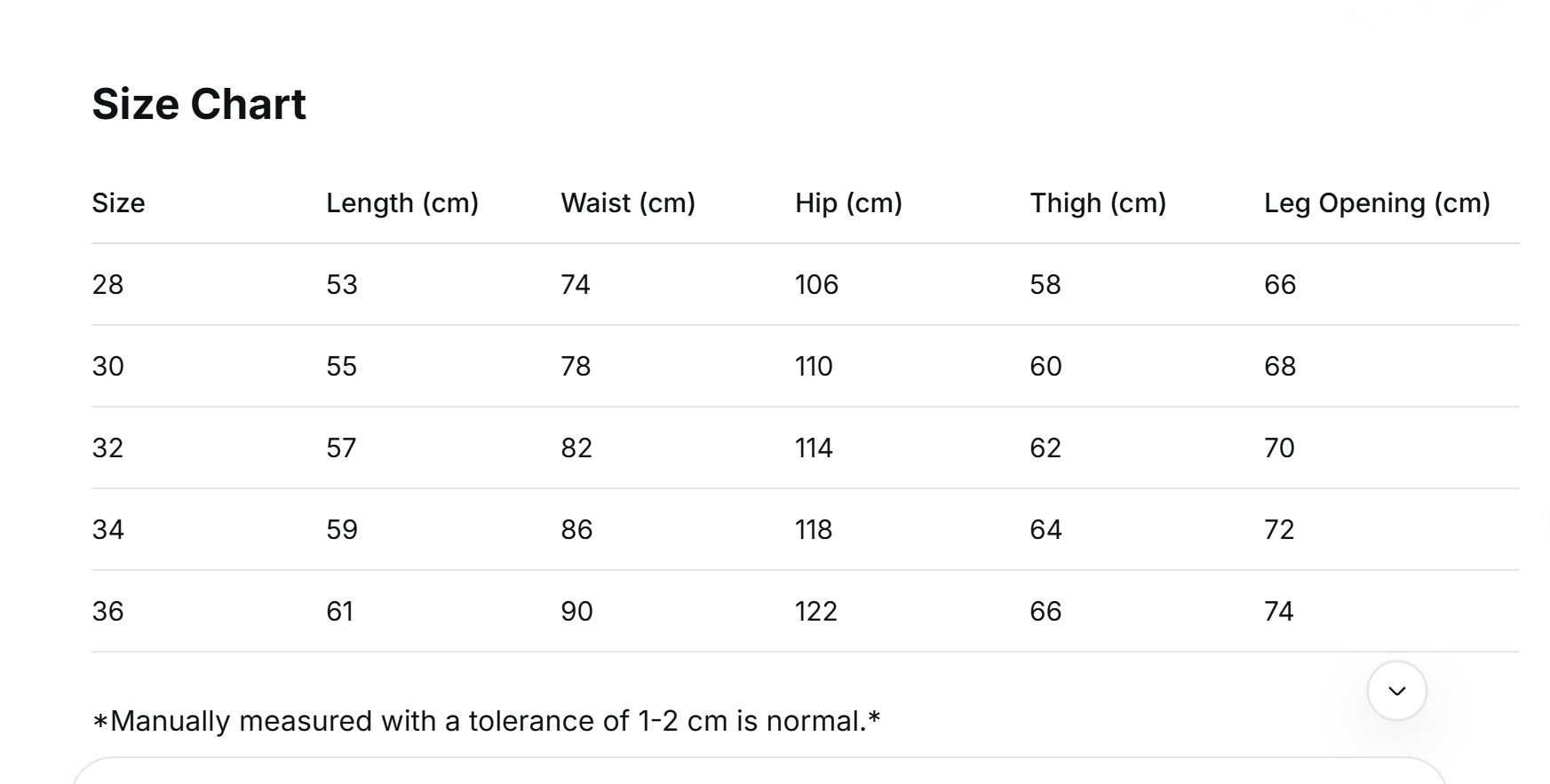Image resolution: width=1550 pixels, height=784 pixels.
Task: Collapse the size chart via the chevron button
Action: 1396,690
